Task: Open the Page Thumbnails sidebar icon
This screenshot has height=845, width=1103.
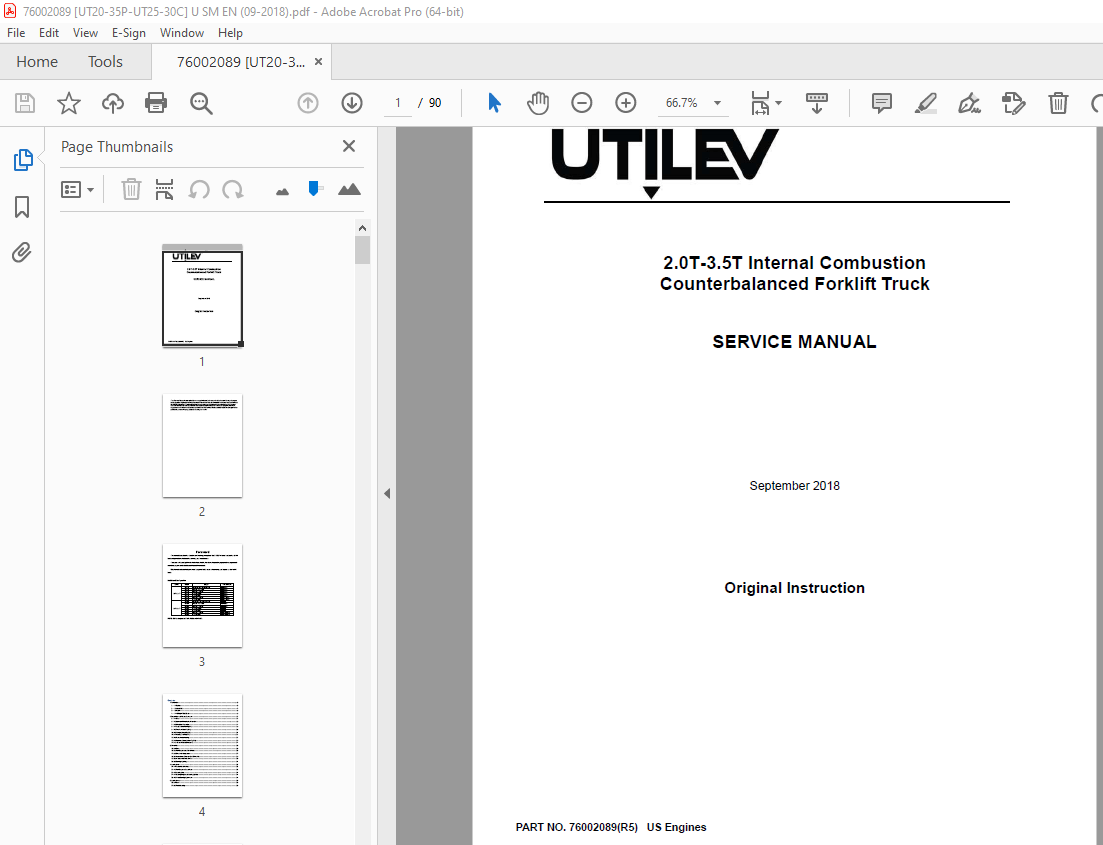Action: point(23,160)
